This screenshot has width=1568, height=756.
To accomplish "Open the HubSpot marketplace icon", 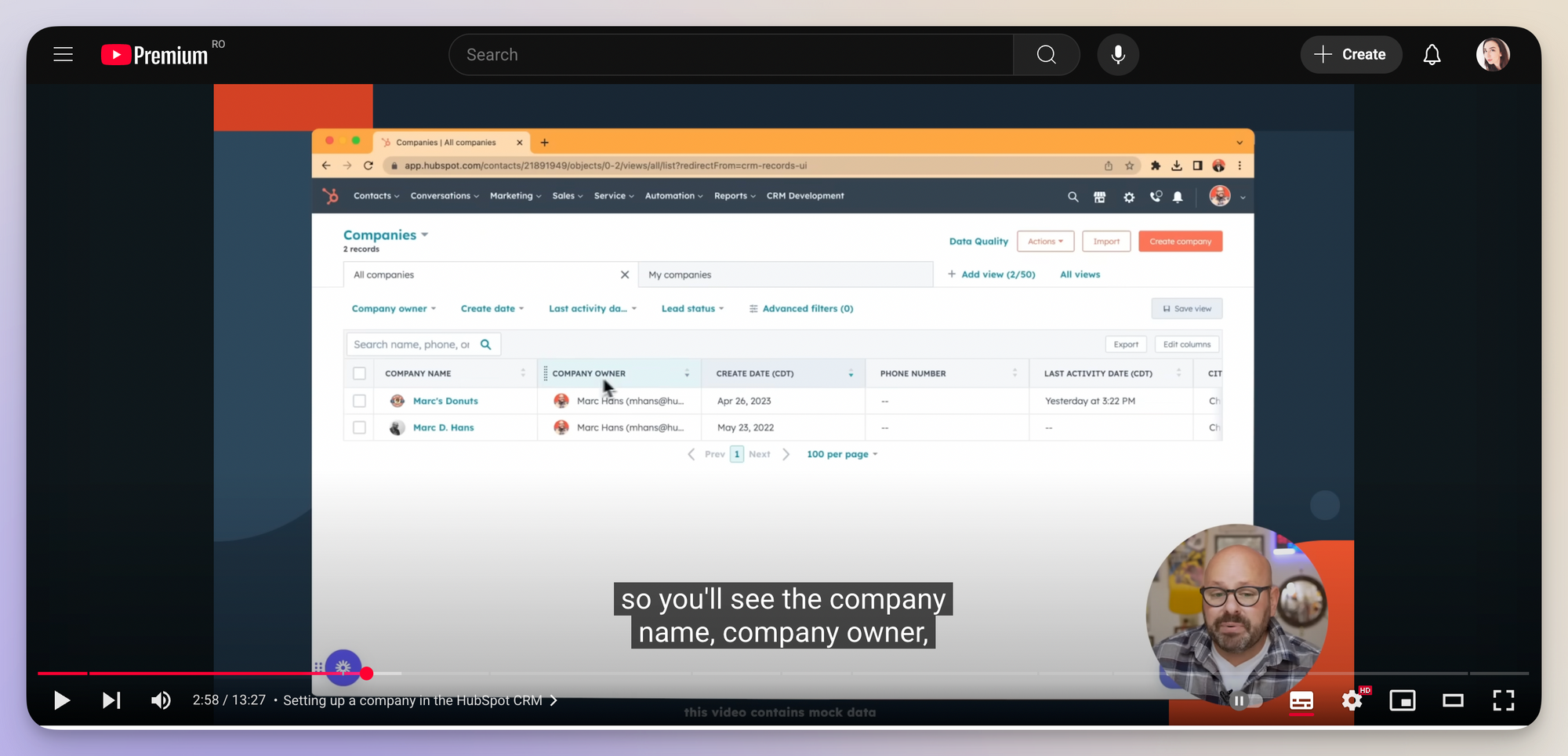I will [1100, 197].
